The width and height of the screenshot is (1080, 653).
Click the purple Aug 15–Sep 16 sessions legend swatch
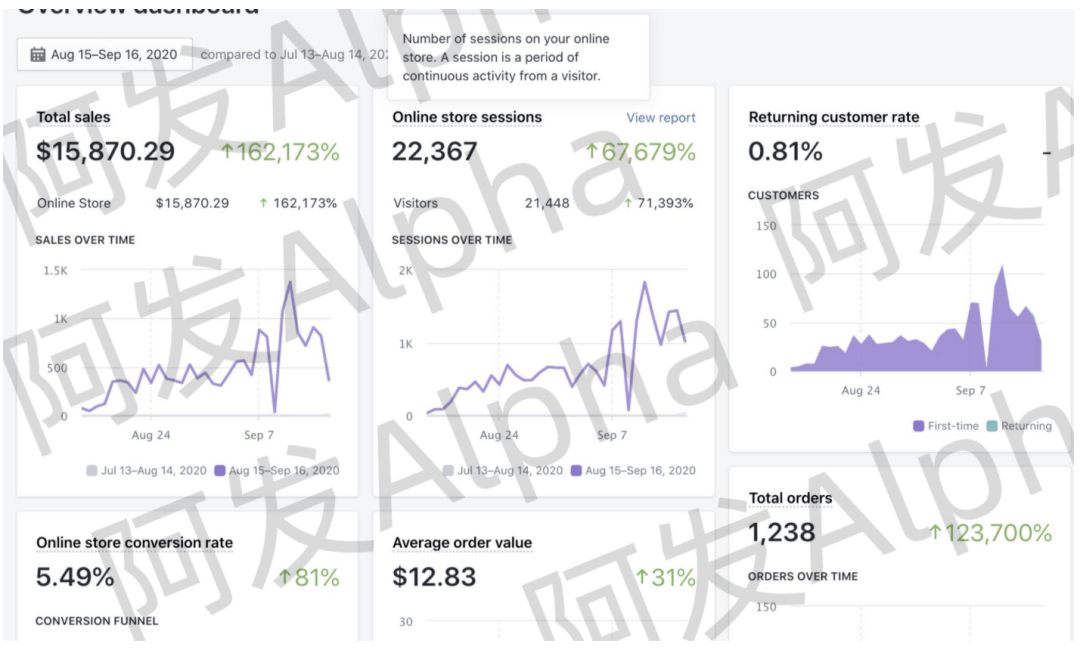coord(575,470)
